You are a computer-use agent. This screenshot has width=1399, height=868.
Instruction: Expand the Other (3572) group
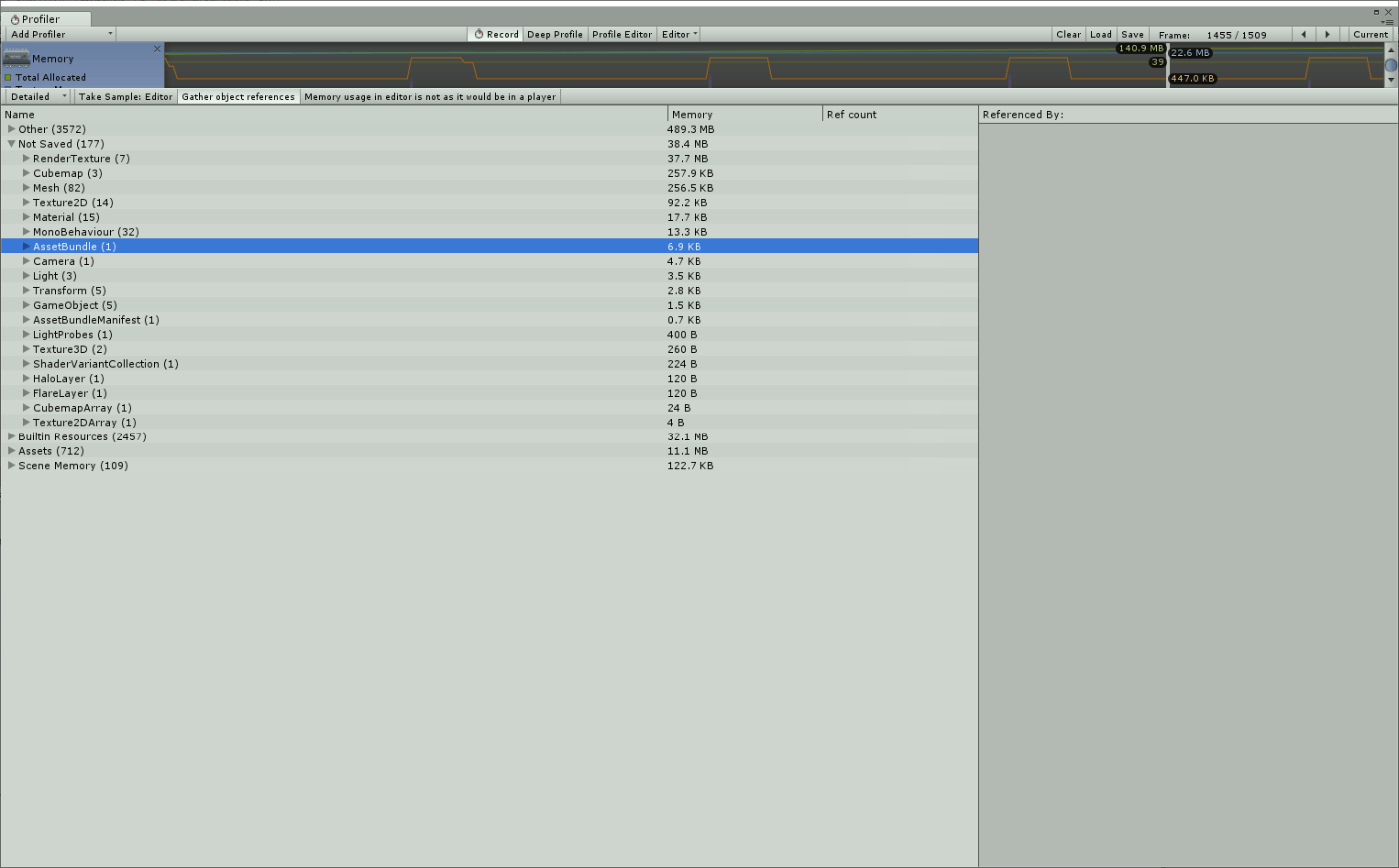click(x=11, y=129)
